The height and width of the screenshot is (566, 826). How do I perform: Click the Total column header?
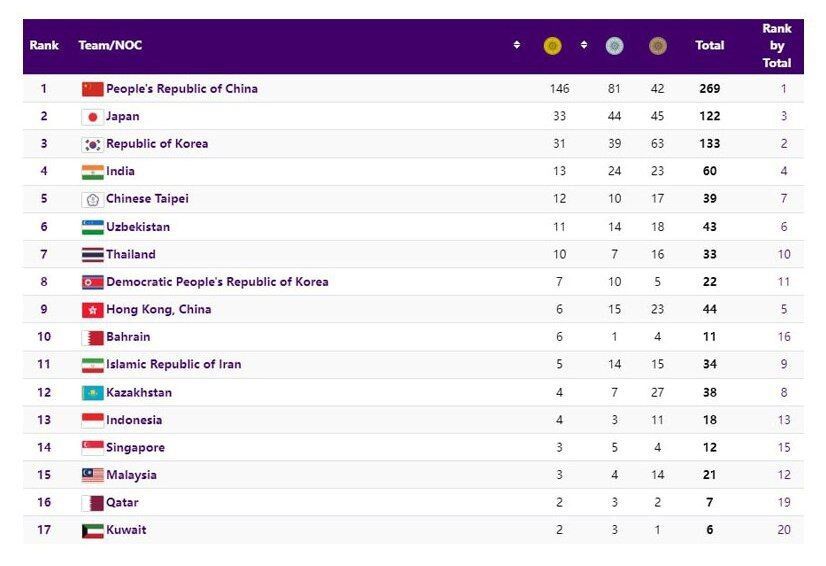pyautogui.click(x=710, y=46)
